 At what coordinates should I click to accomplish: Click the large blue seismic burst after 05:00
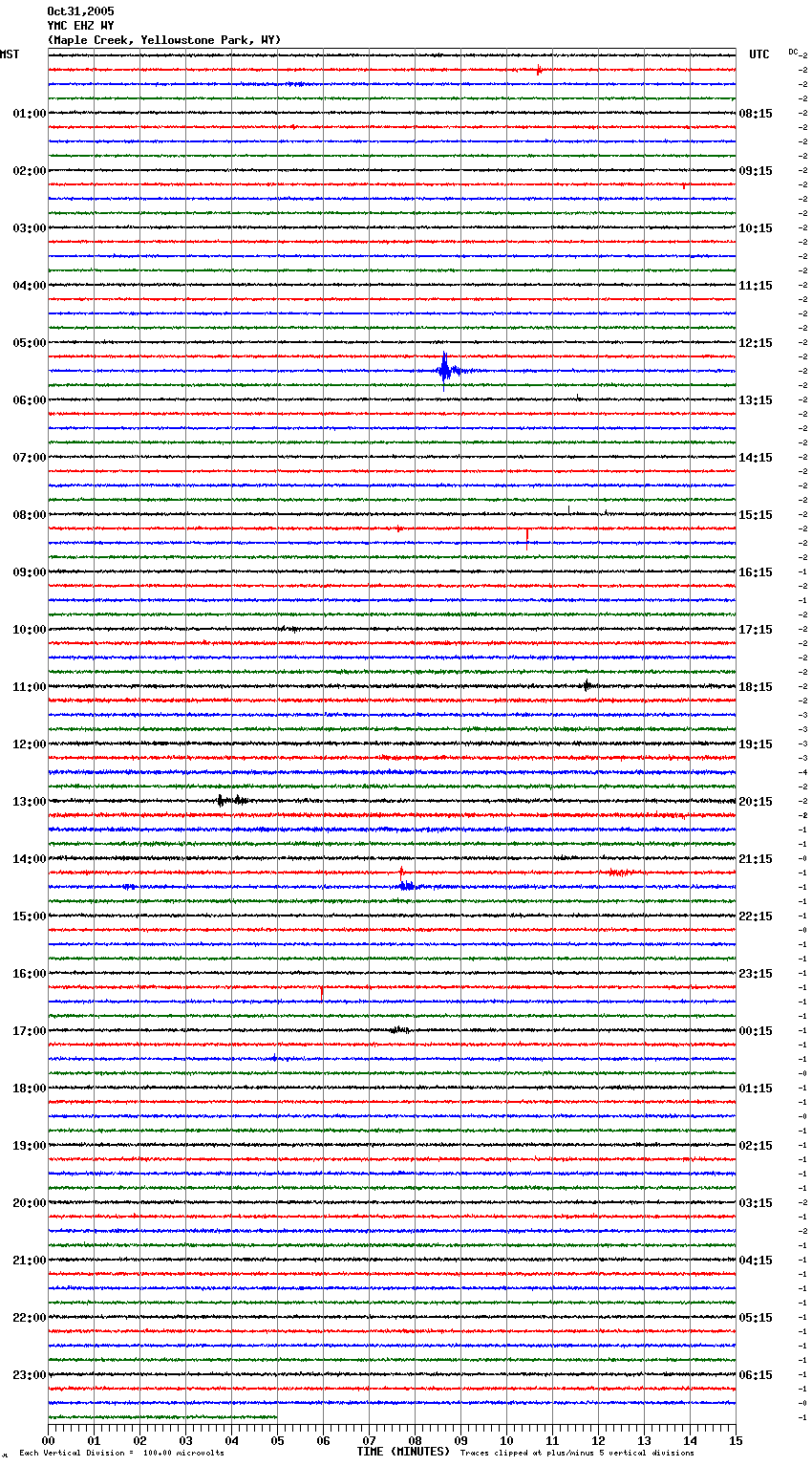click(x=447, y=371)
